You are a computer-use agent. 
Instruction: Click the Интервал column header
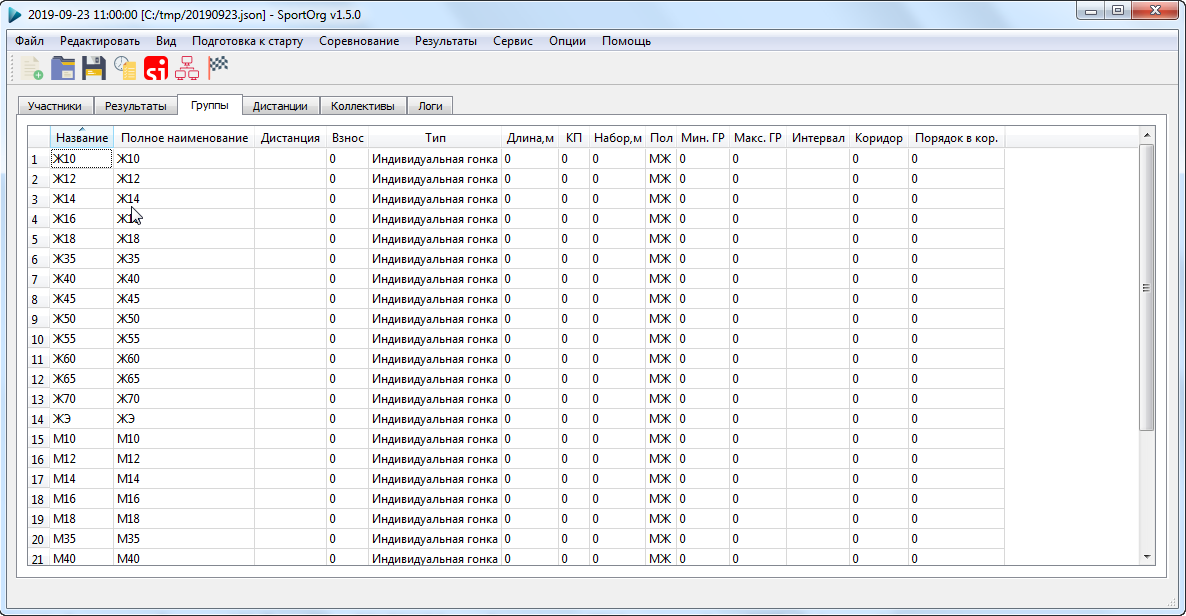tap(818, 138)
